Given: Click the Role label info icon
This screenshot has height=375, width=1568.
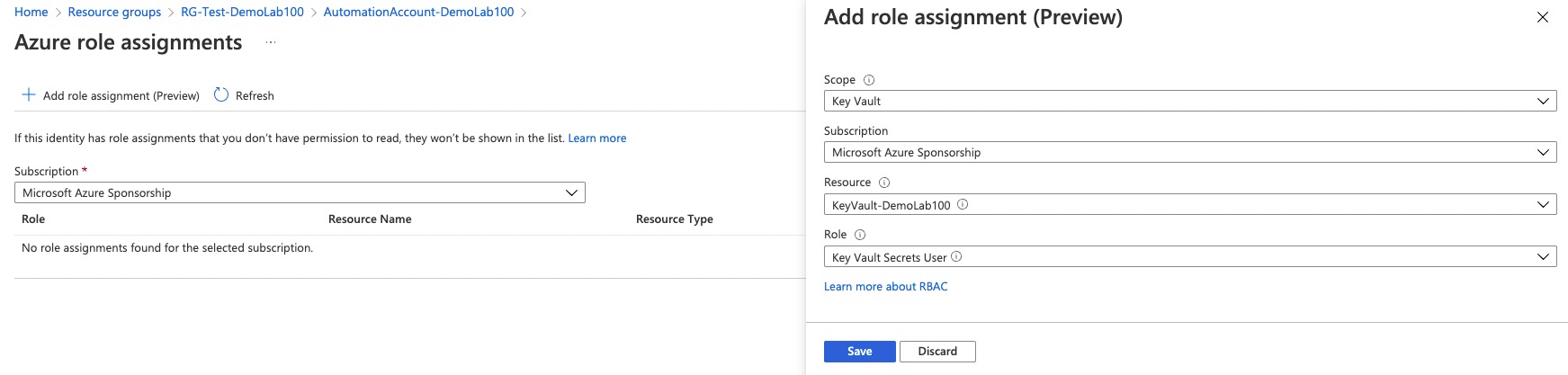Looking at the screenshot, I should coord(860,235).
